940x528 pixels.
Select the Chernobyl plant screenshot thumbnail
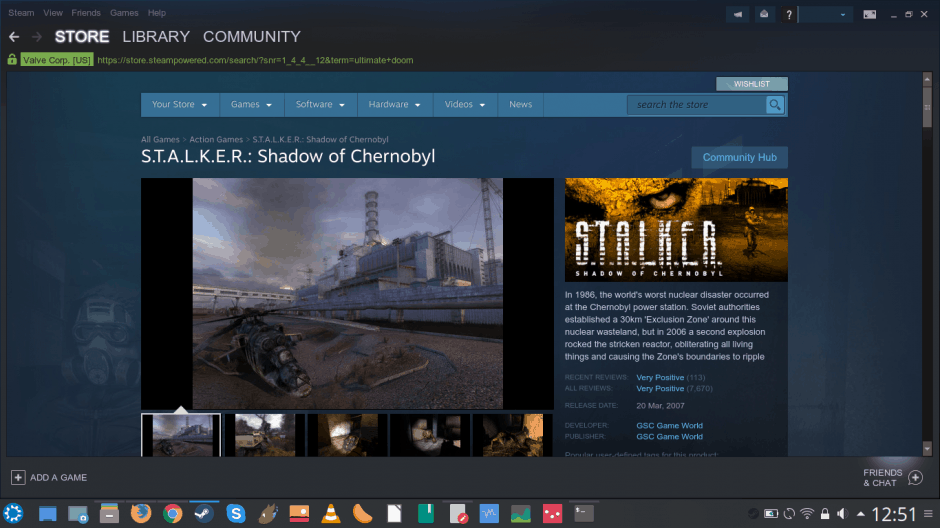pos(181,435)
